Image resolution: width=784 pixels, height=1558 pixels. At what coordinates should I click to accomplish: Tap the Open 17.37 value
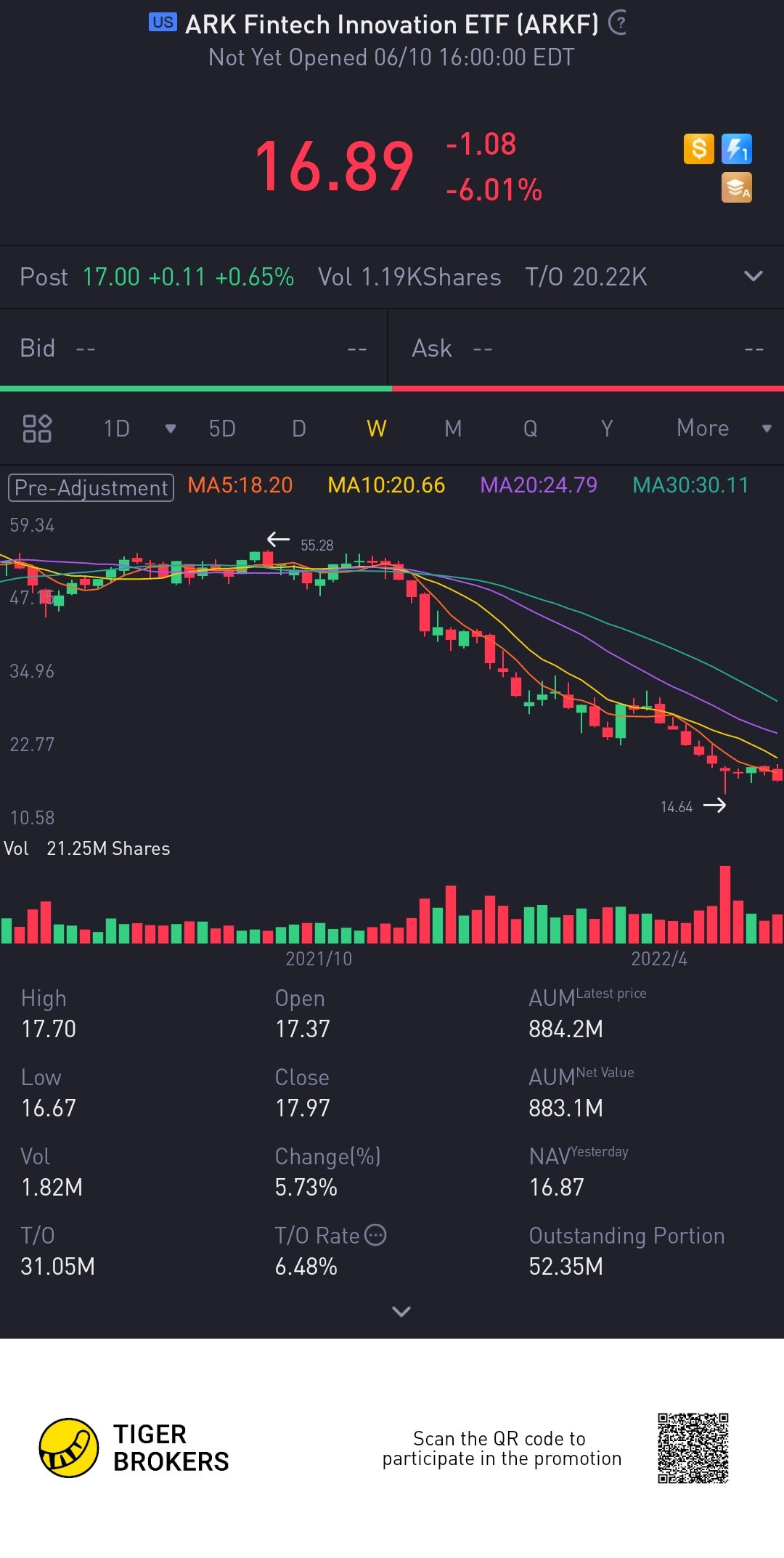pos(303,1028)
